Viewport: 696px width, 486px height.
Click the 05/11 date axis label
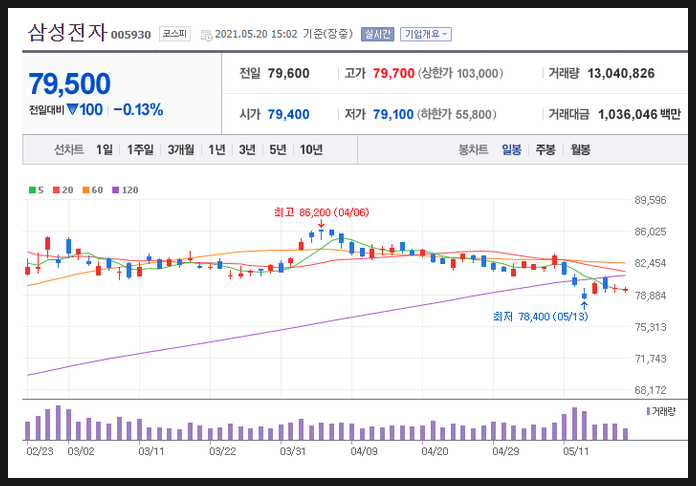click(x=576, y=451)
